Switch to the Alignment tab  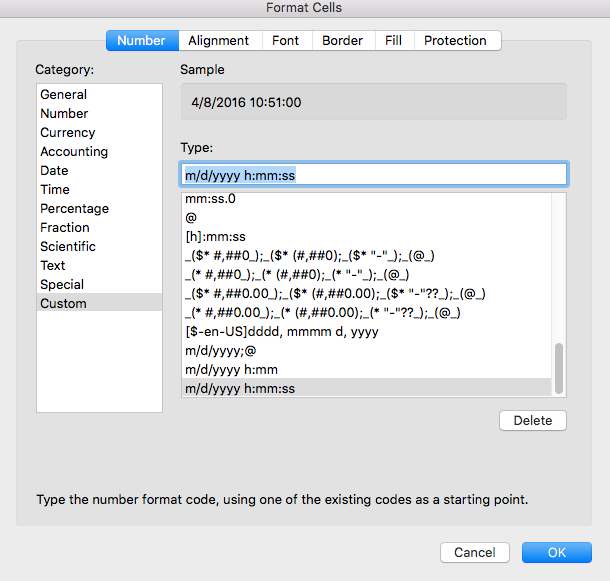(x=218, y=41)
